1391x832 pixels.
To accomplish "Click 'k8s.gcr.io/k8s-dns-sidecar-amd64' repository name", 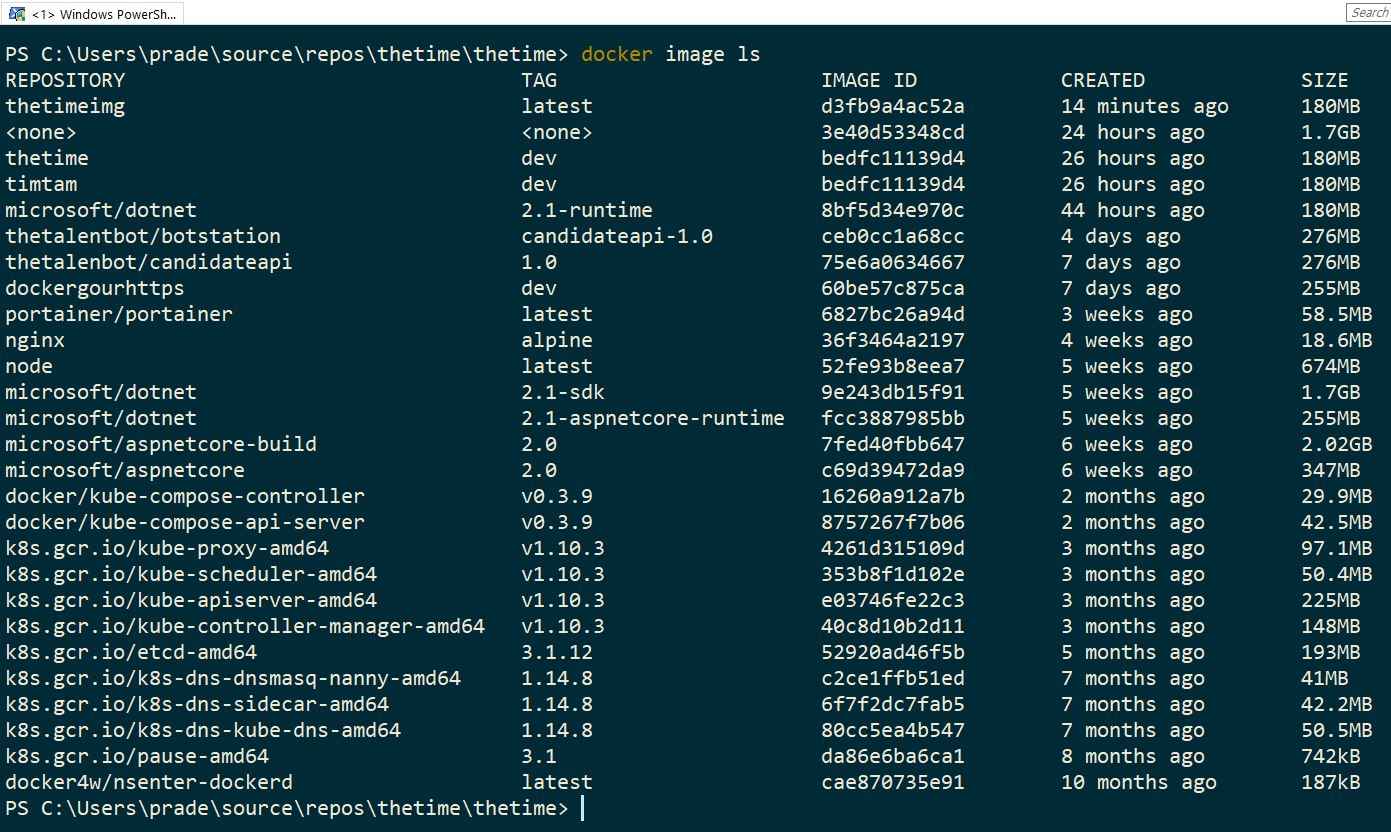I will tap(197, 704).
